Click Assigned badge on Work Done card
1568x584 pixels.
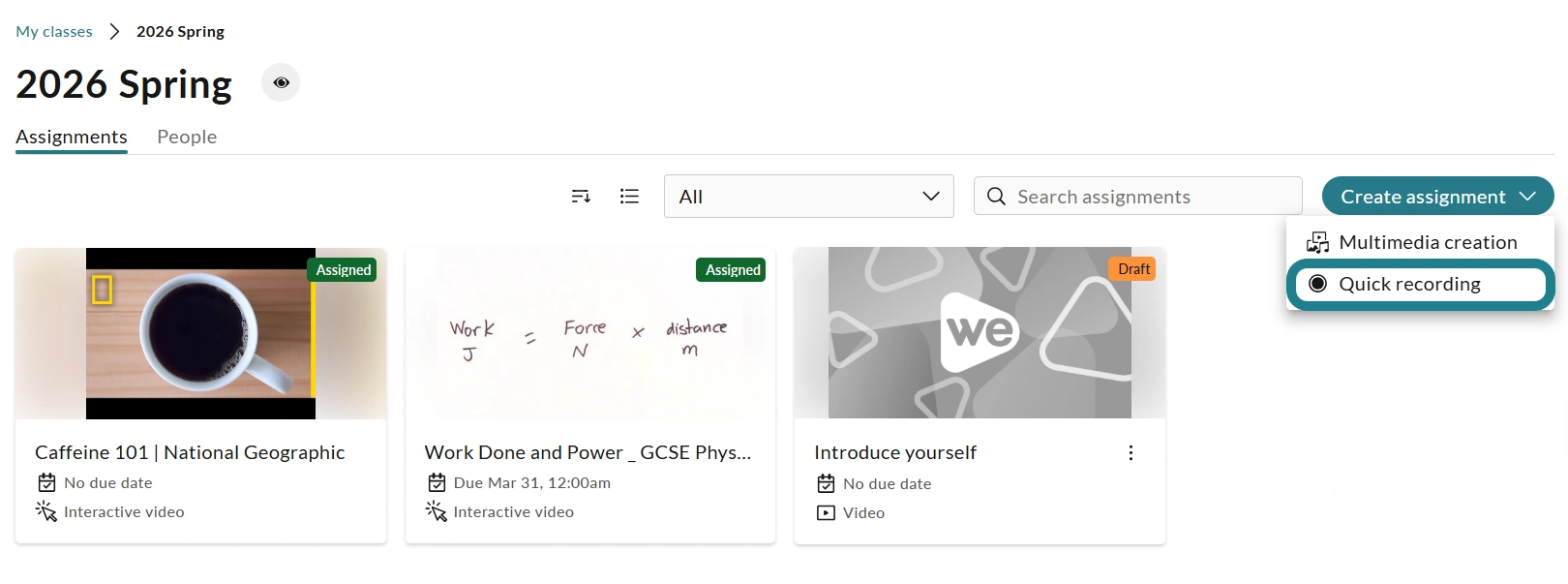click(x=733, y=270)
